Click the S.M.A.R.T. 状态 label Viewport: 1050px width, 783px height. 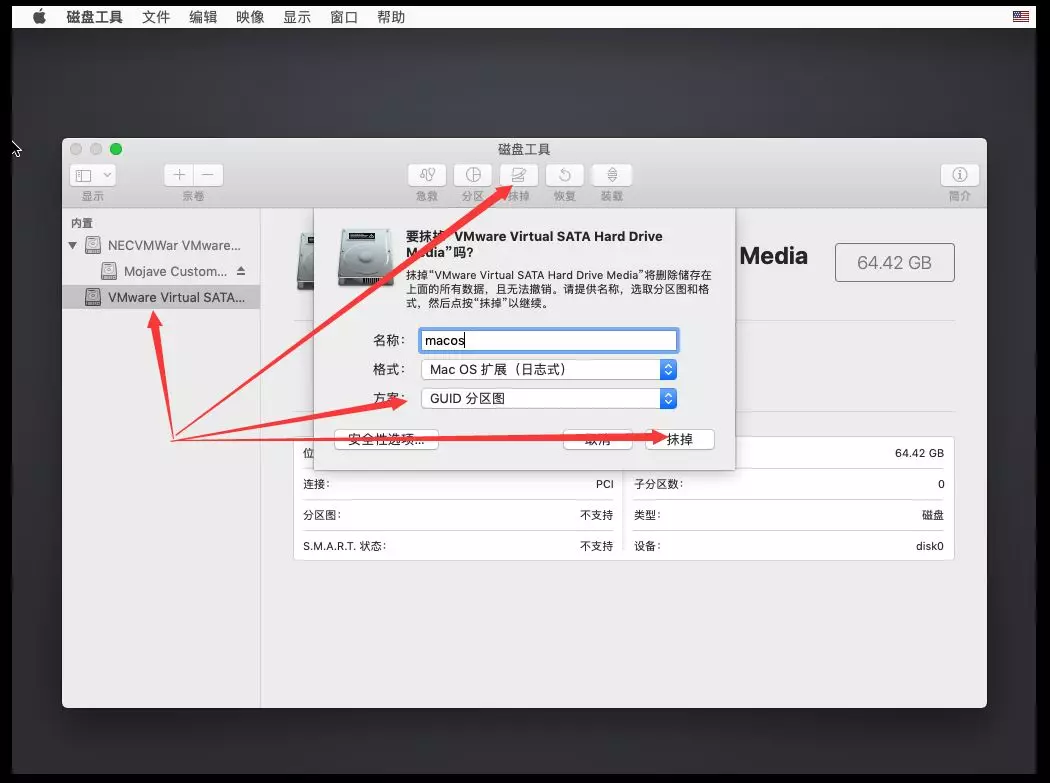[344, 546]
